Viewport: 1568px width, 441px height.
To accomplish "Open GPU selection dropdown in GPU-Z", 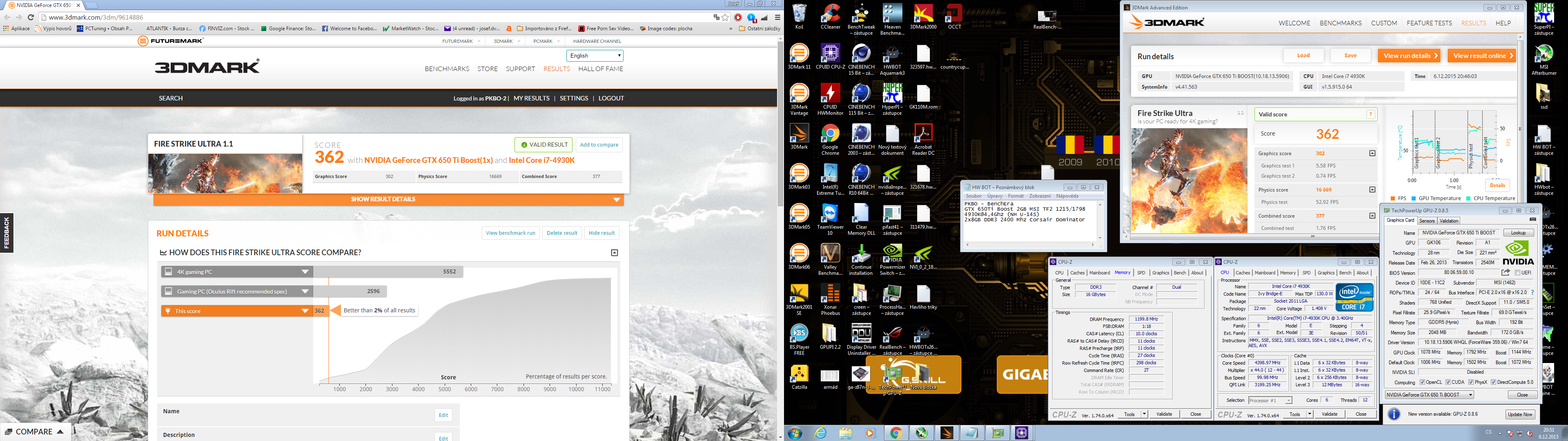I will tap(1429, 395).
